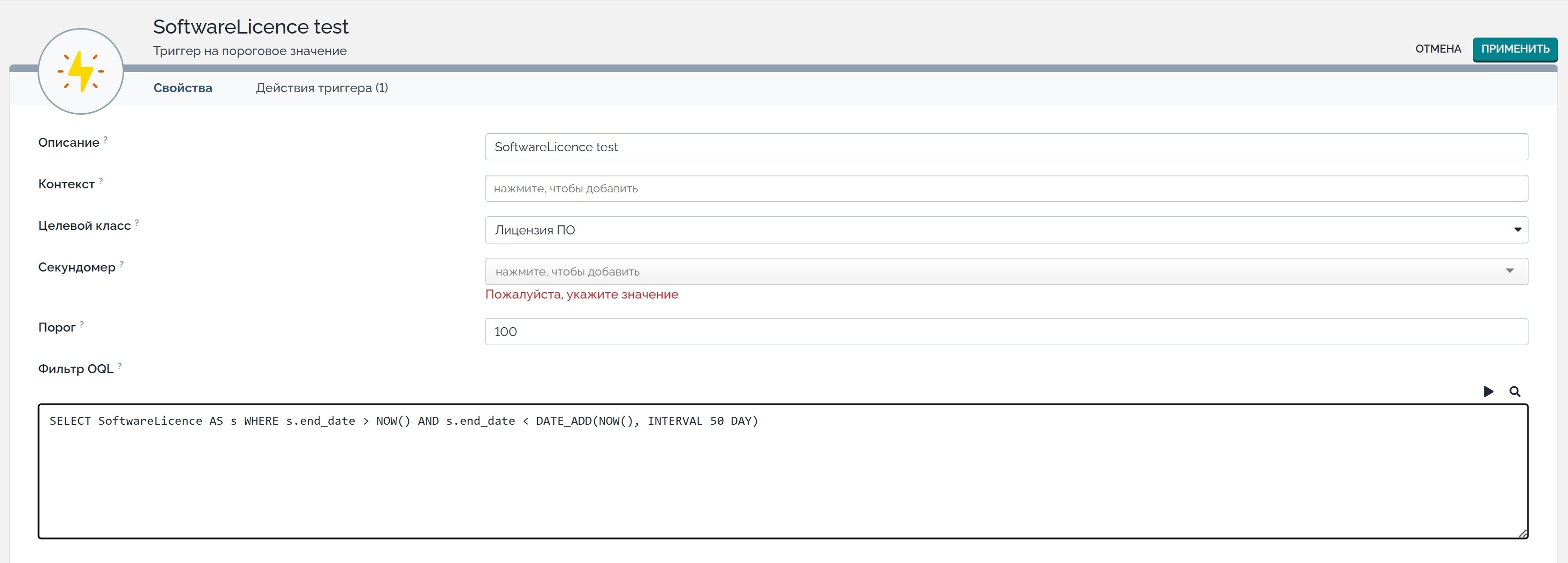Image resolution: width=1568 pixels, height=563 pixels.
Task: Click the Целевой класс label
Action: pos(85,225)
